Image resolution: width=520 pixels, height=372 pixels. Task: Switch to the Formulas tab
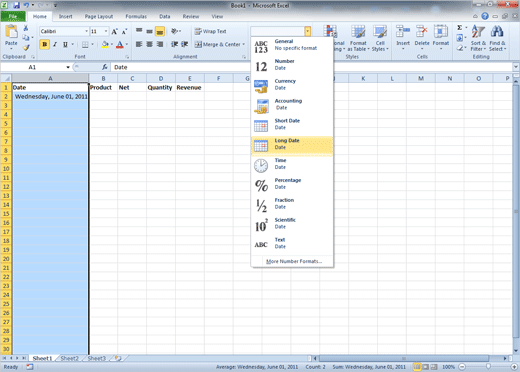[136, 16]
